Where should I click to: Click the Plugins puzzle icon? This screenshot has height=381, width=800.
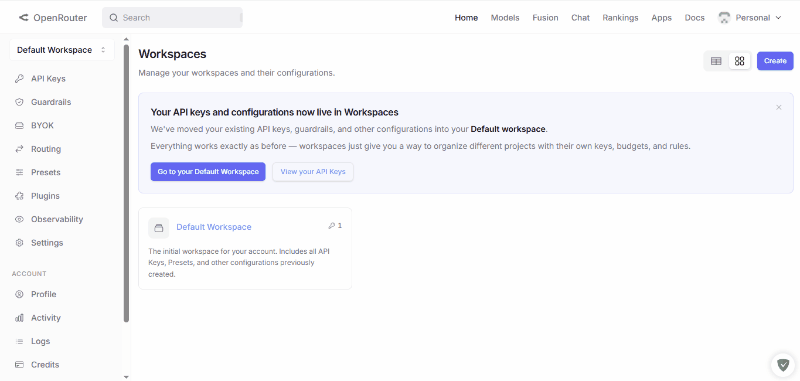point(19,196)
